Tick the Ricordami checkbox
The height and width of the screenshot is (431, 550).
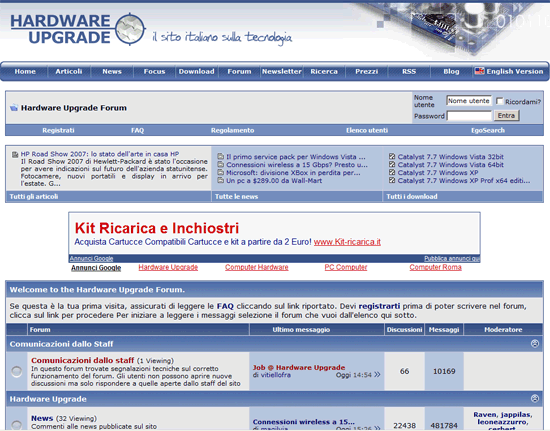[x=499, y=101]
